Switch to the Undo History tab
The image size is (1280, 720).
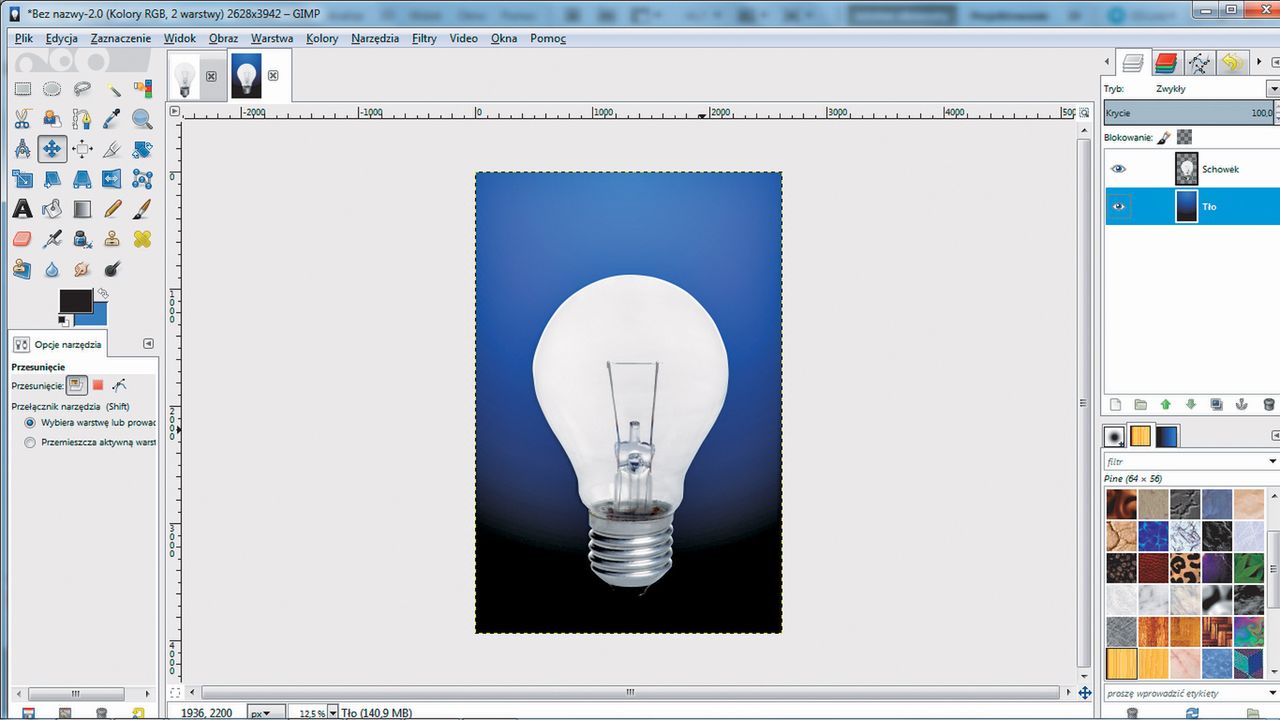(1232, 63)
